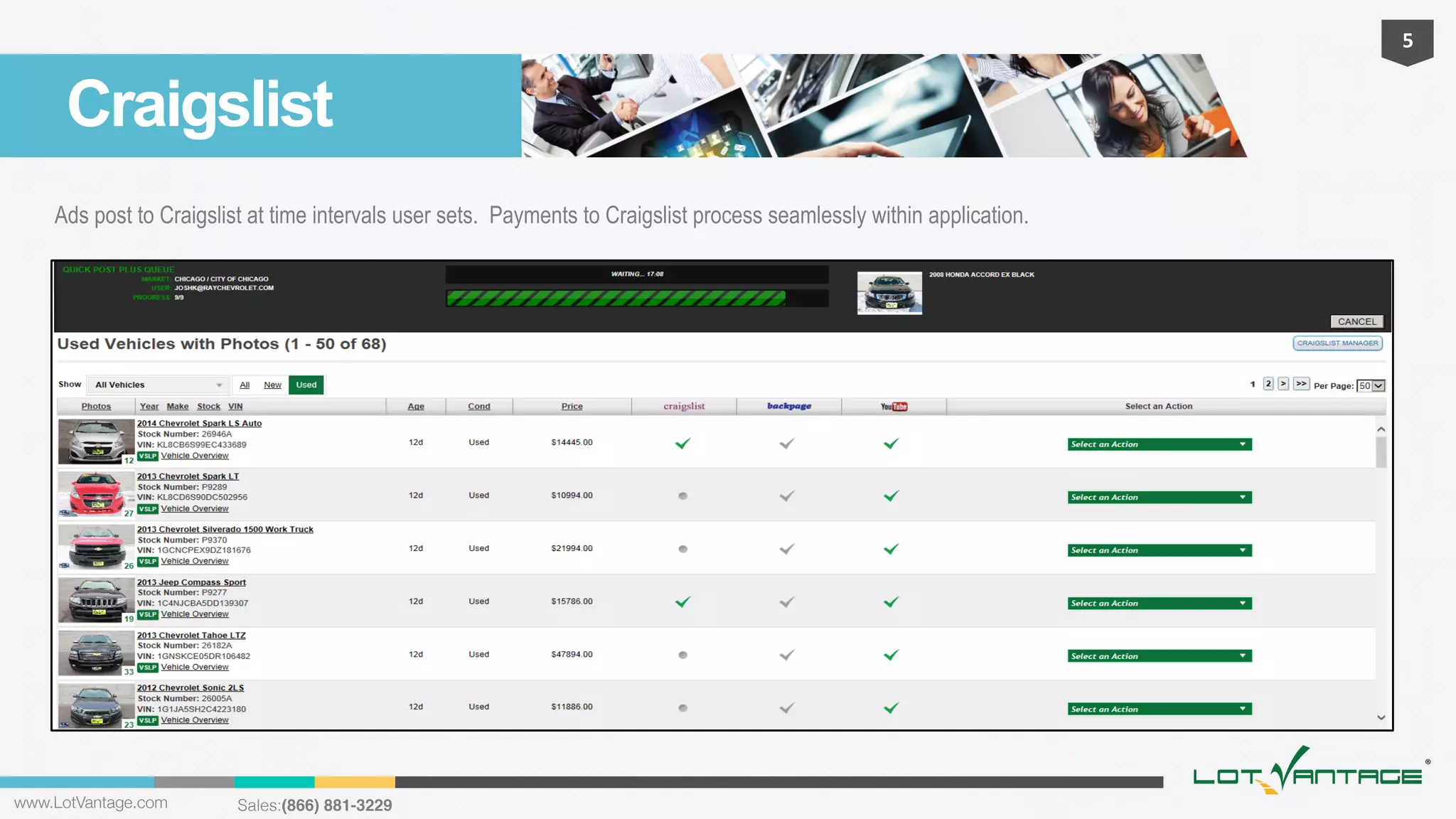Toggle craigslist status dot for 2012 Sonic 2LS

pos(682,708)
